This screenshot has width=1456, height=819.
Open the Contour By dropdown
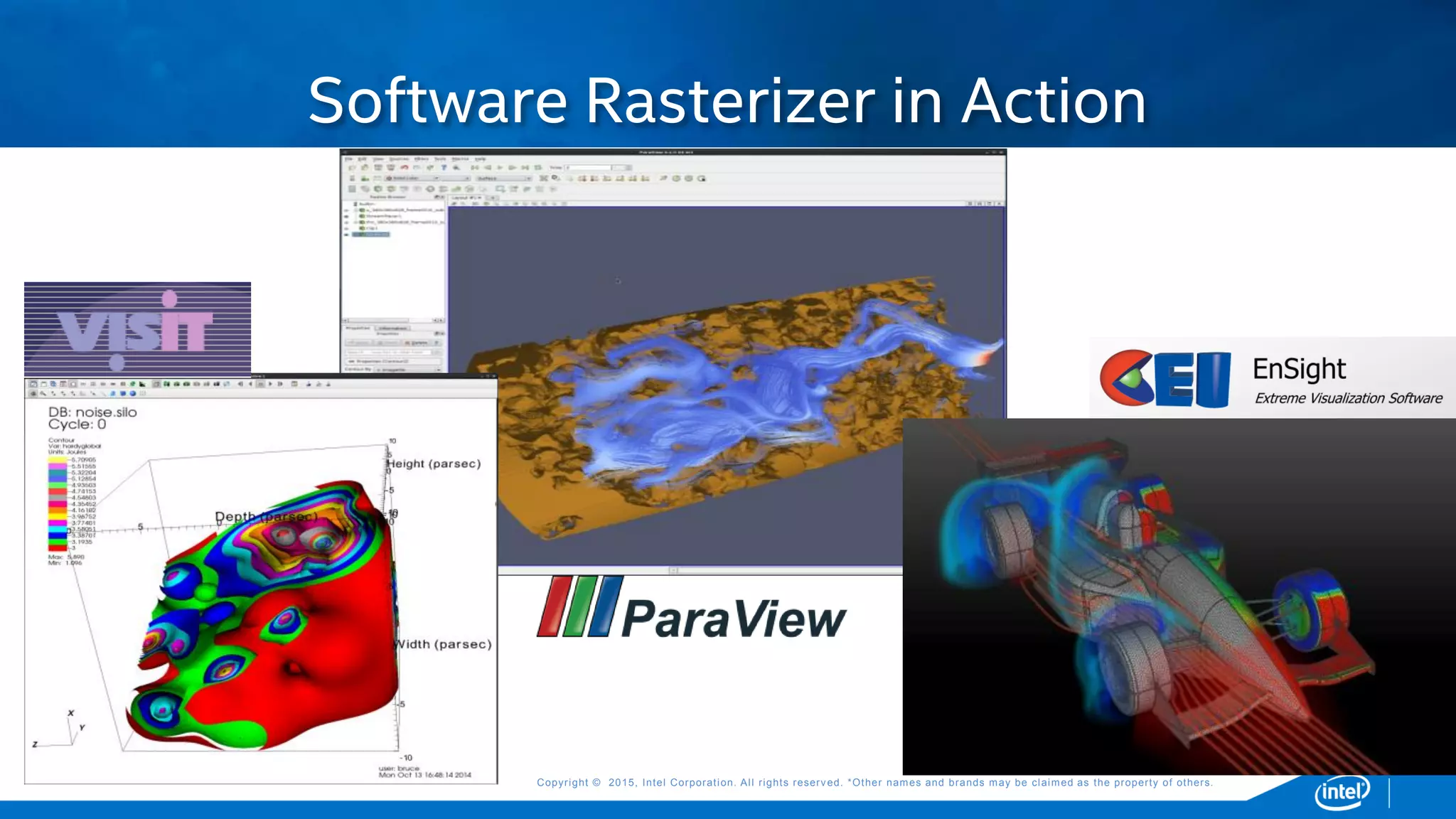tap(408, 370)
